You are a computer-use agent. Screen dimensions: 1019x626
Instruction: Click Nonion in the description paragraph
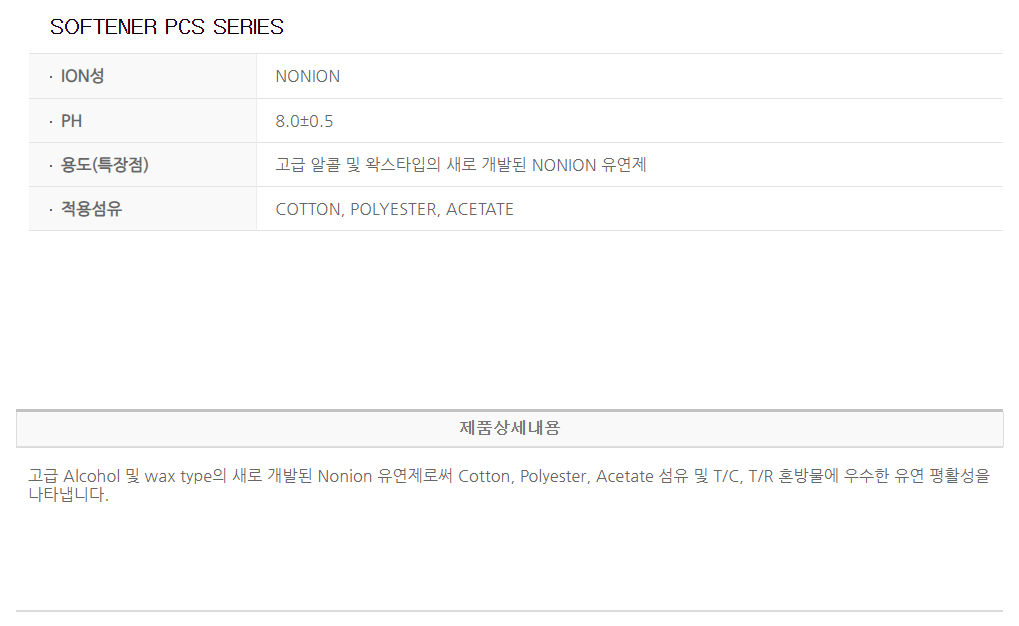[345, 476]
